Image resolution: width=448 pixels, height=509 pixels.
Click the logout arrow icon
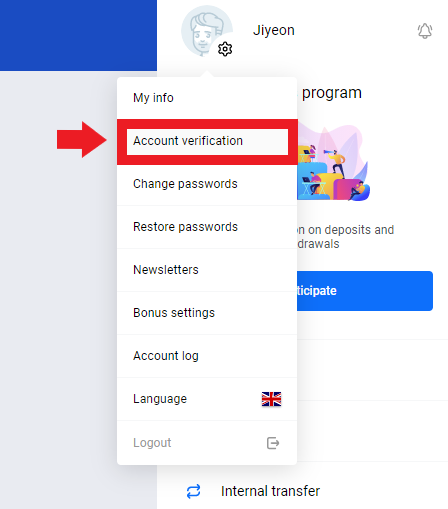tap(273, 443)
